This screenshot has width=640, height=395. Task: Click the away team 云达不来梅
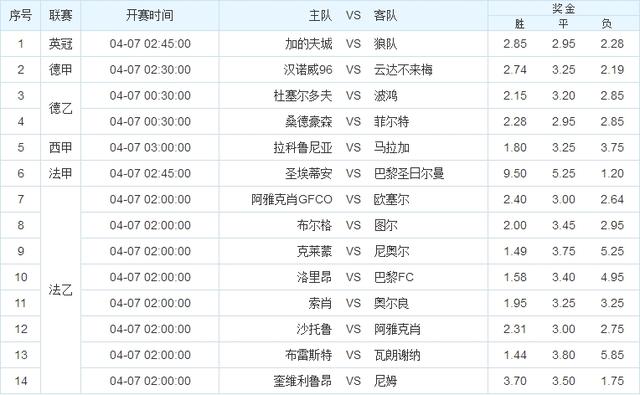403,70
